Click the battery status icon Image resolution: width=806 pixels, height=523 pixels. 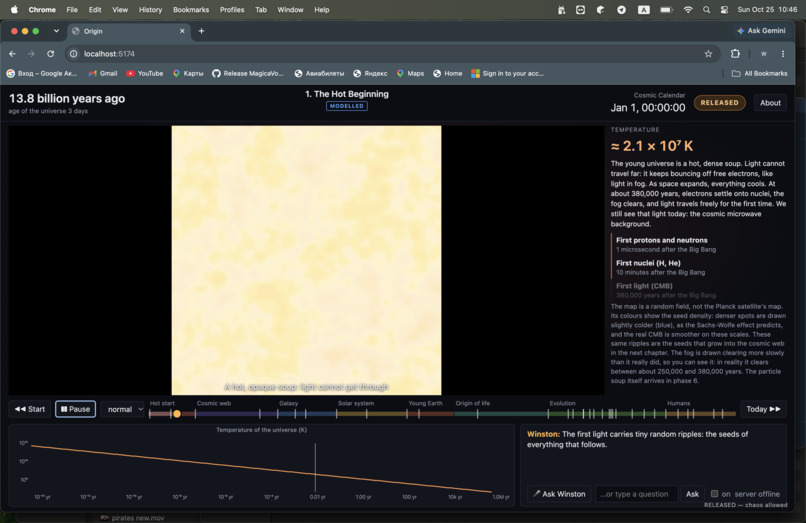[666, 10]
